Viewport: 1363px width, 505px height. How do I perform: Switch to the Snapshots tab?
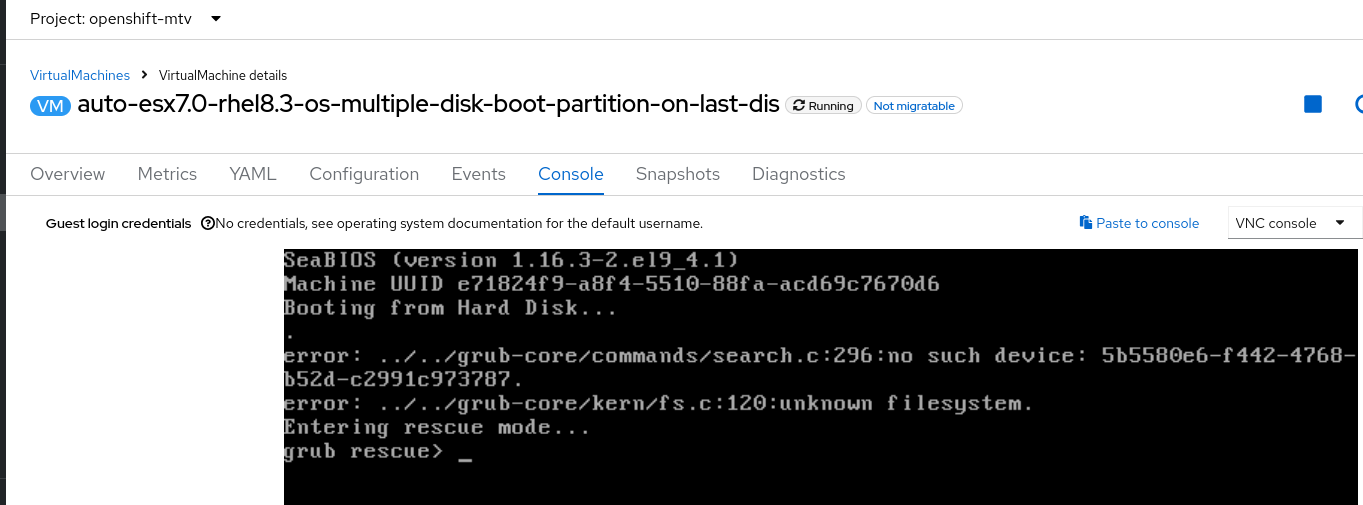pos(678,174)
